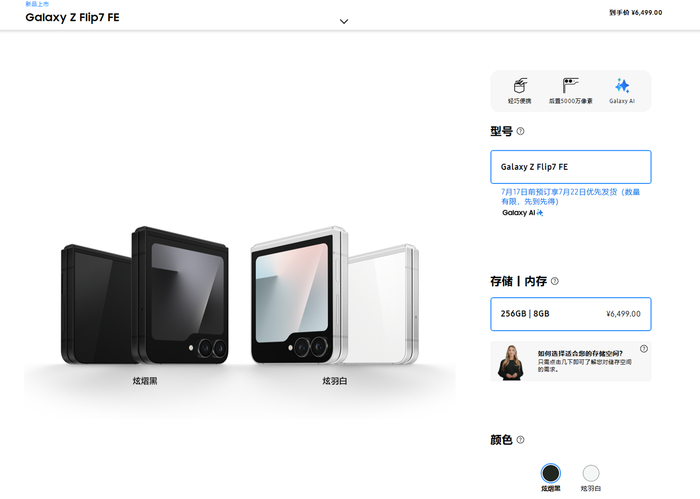Screen dimensions: 700x499
Task: Open the storage selection guide banner
Action: click(571, 361)
